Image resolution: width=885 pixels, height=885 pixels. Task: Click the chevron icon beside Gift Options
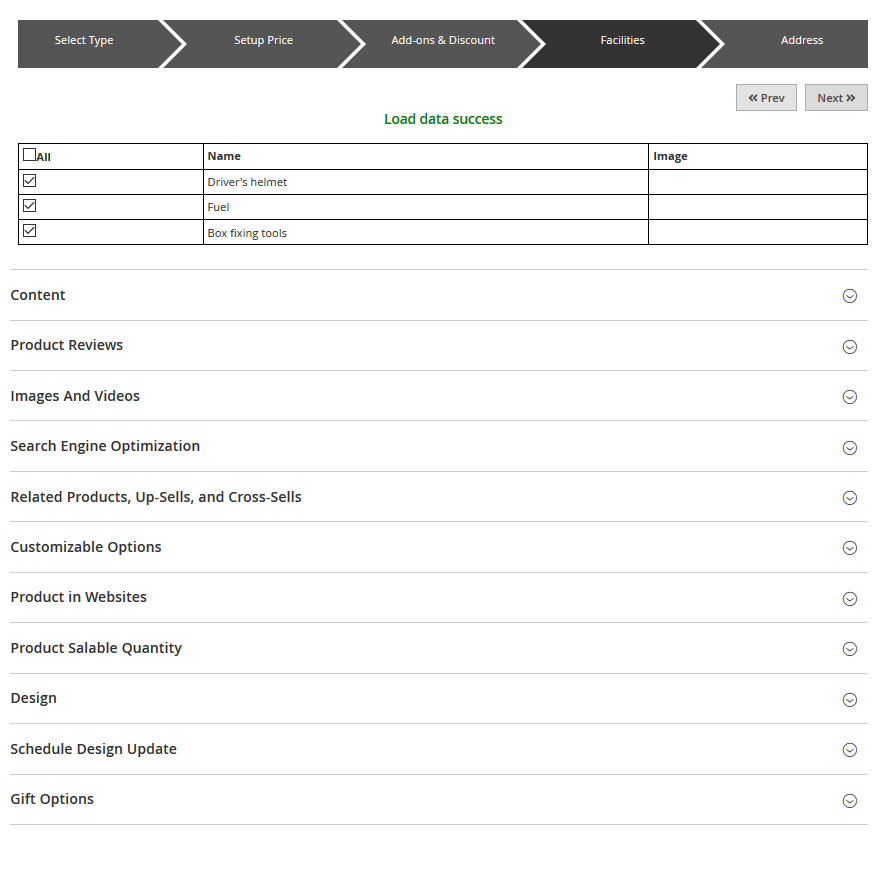coord(849,801)
